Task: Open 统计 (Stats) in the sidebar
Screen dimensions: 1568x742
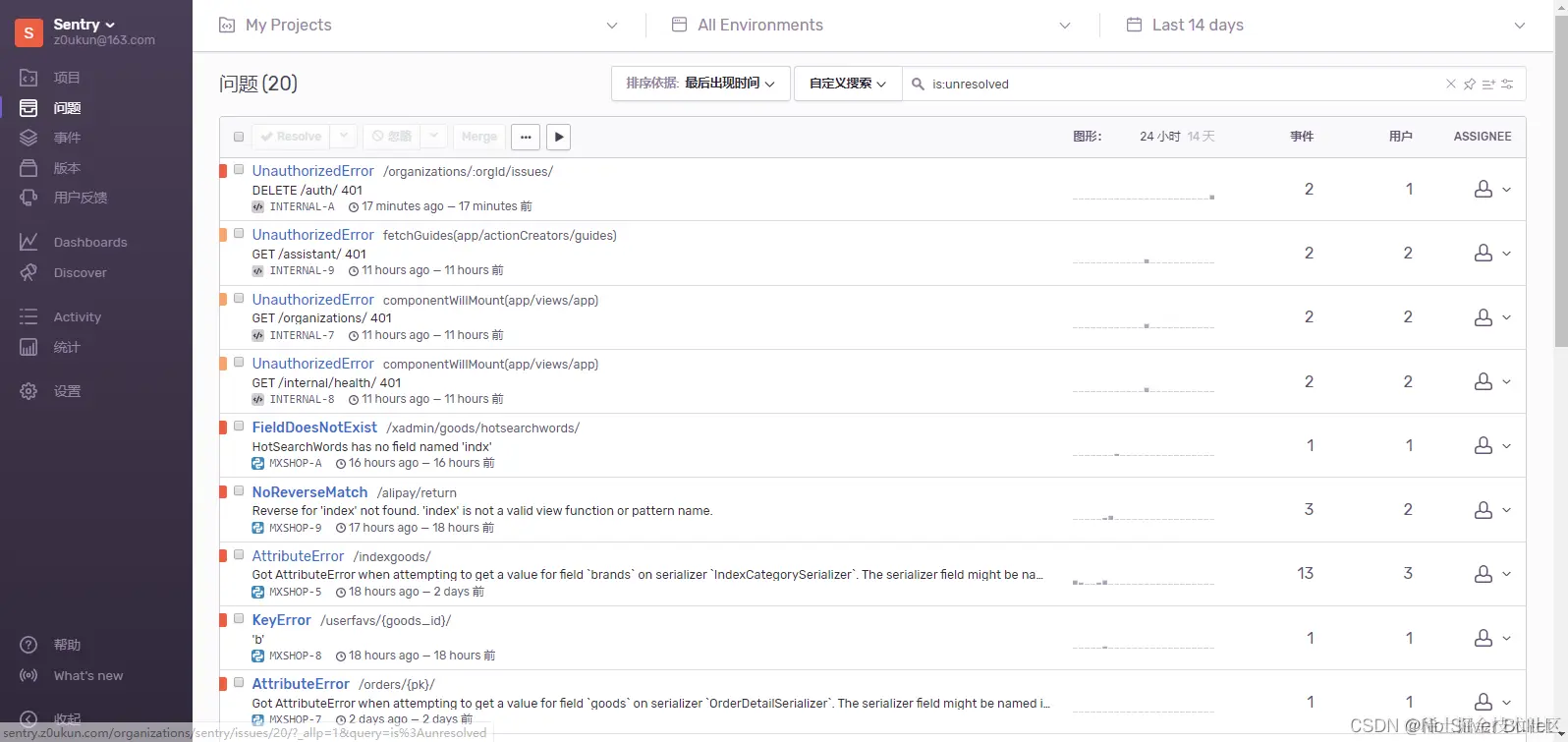Action: point(67,347)
